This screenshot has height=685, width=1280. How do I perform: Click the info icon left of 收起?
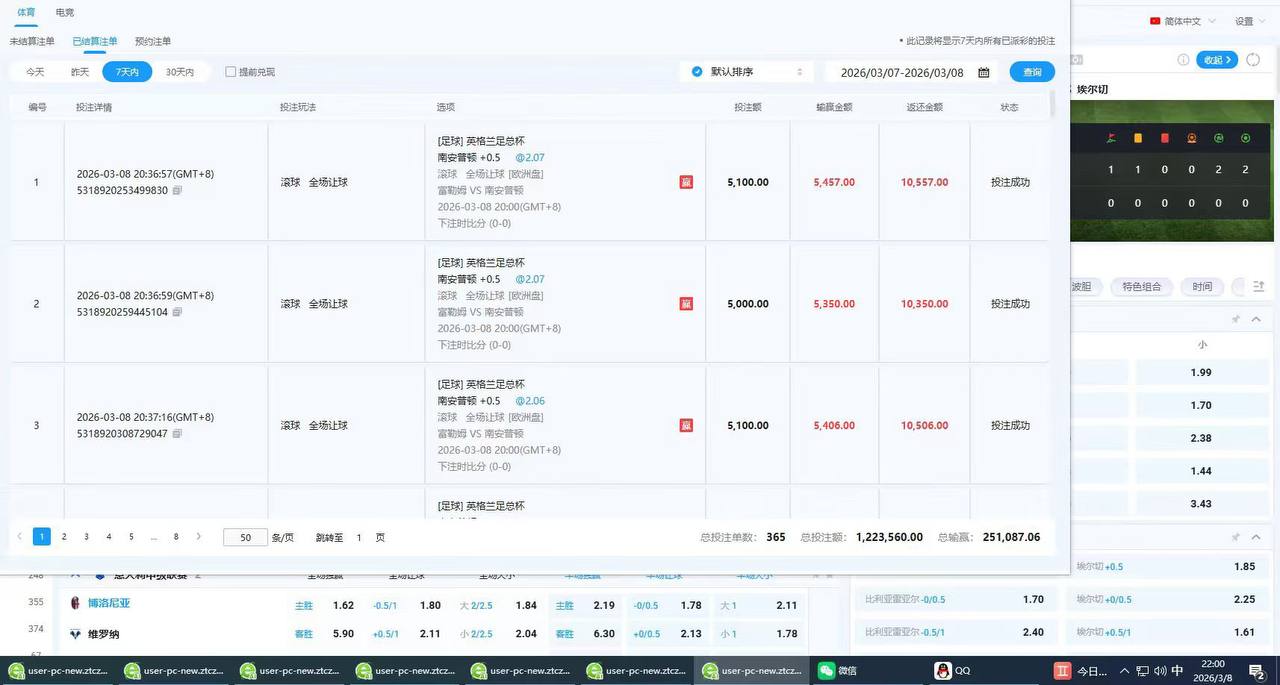point(1184,60)
